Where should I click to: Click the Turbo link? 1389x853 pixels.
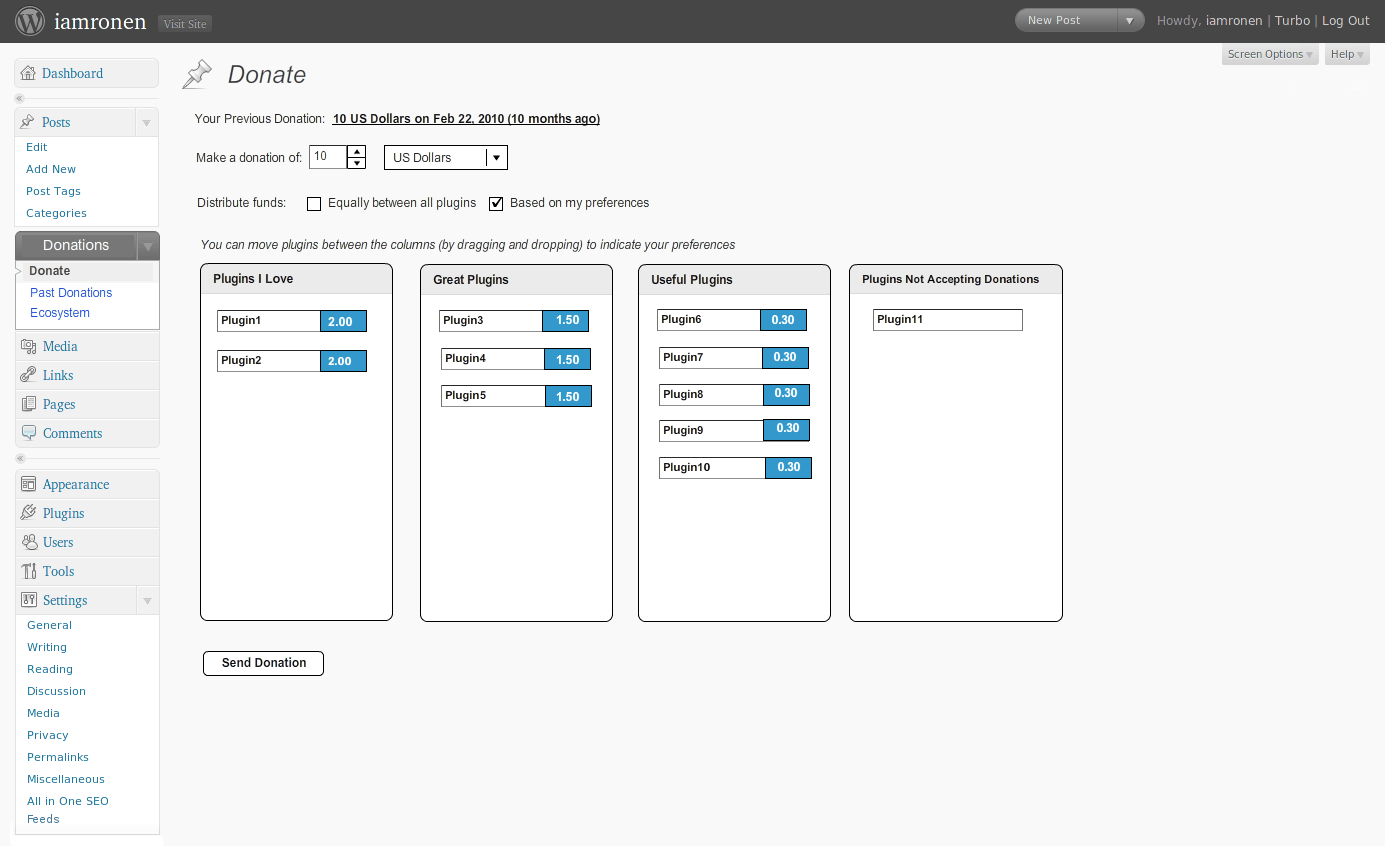(1292, 20)
